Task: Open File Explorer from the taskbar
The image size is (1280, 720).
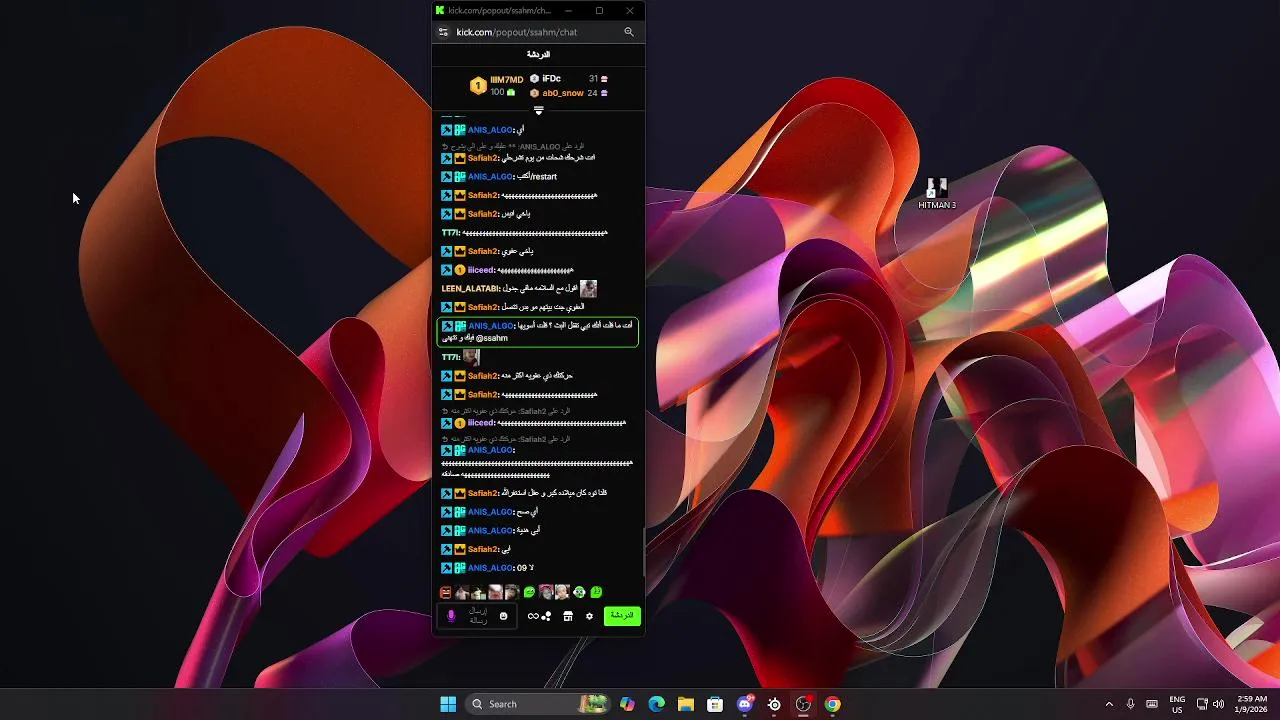Action: click(x=686, y=704)
